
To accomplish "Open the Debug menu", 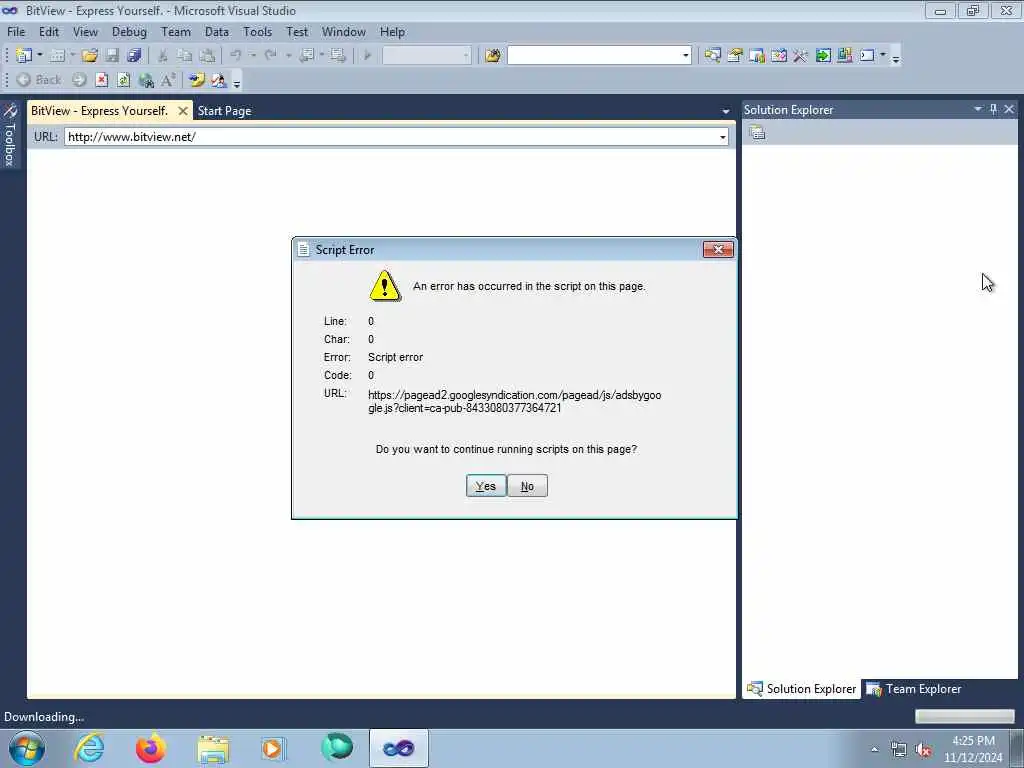I will point(129,31).
